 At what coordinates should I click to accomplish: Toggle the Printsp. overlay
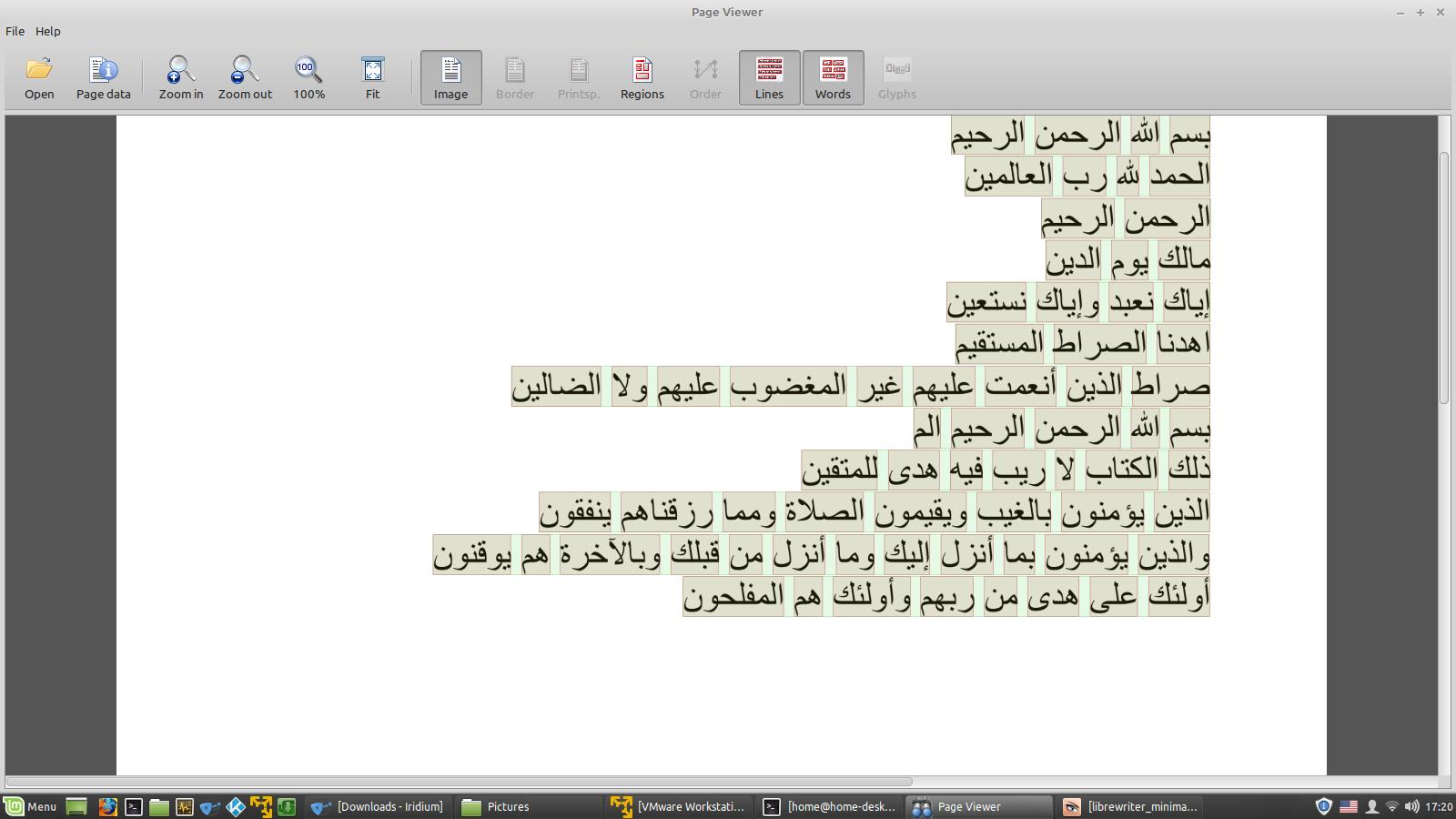click(578, 77)
